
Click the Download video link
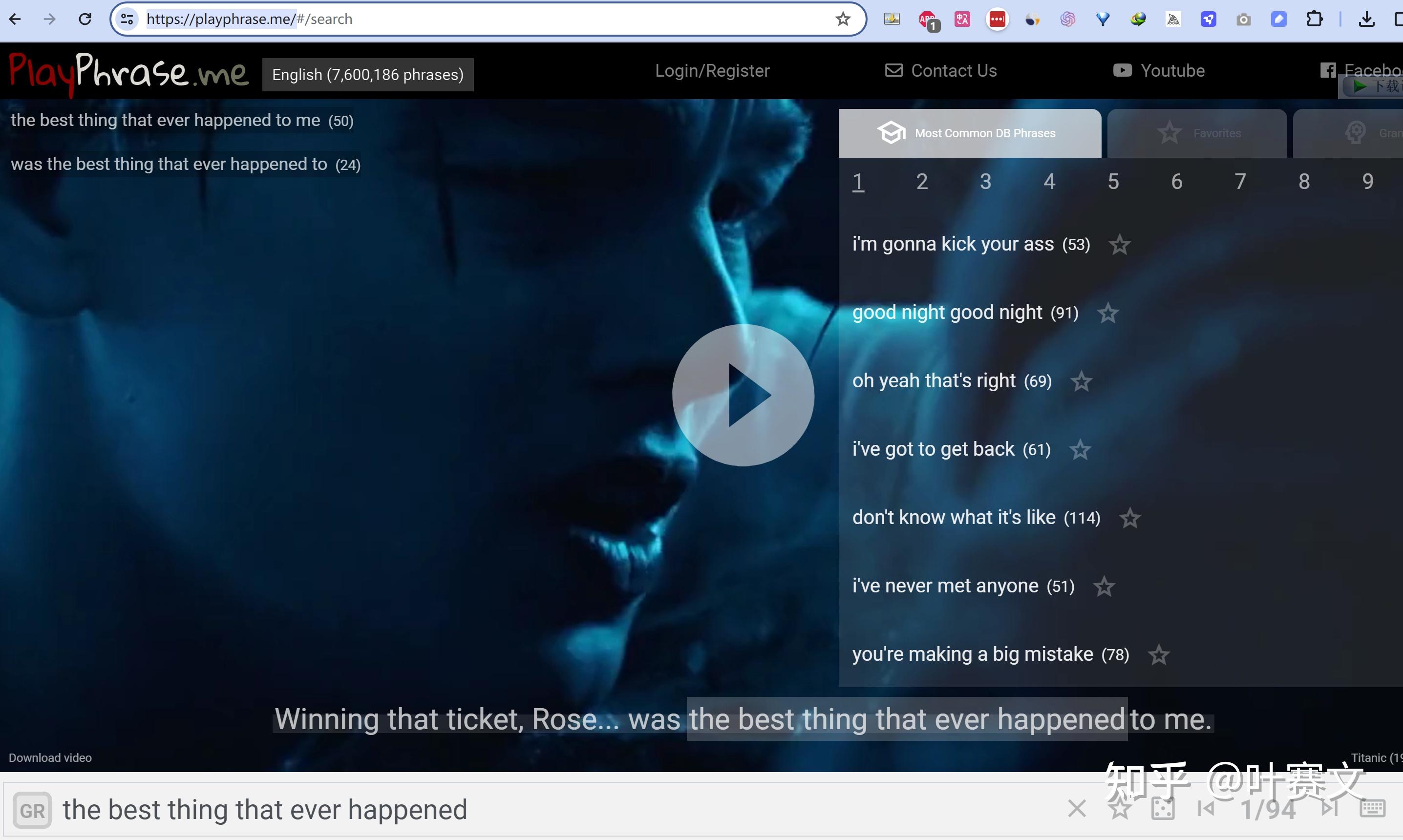point(50,757)
